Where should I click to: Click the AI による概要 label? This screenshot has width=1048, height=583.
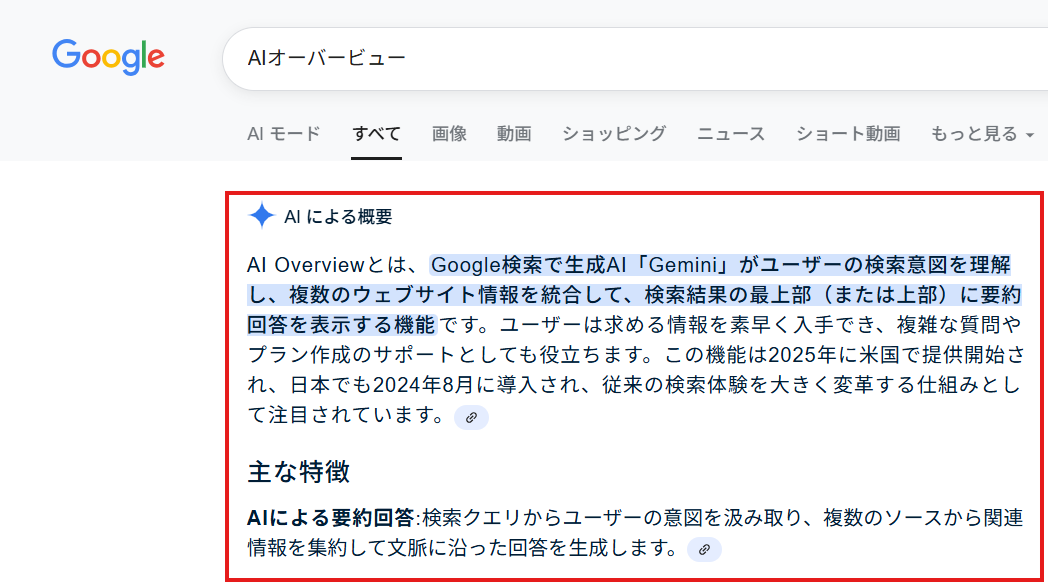click(x=338, y=217)
